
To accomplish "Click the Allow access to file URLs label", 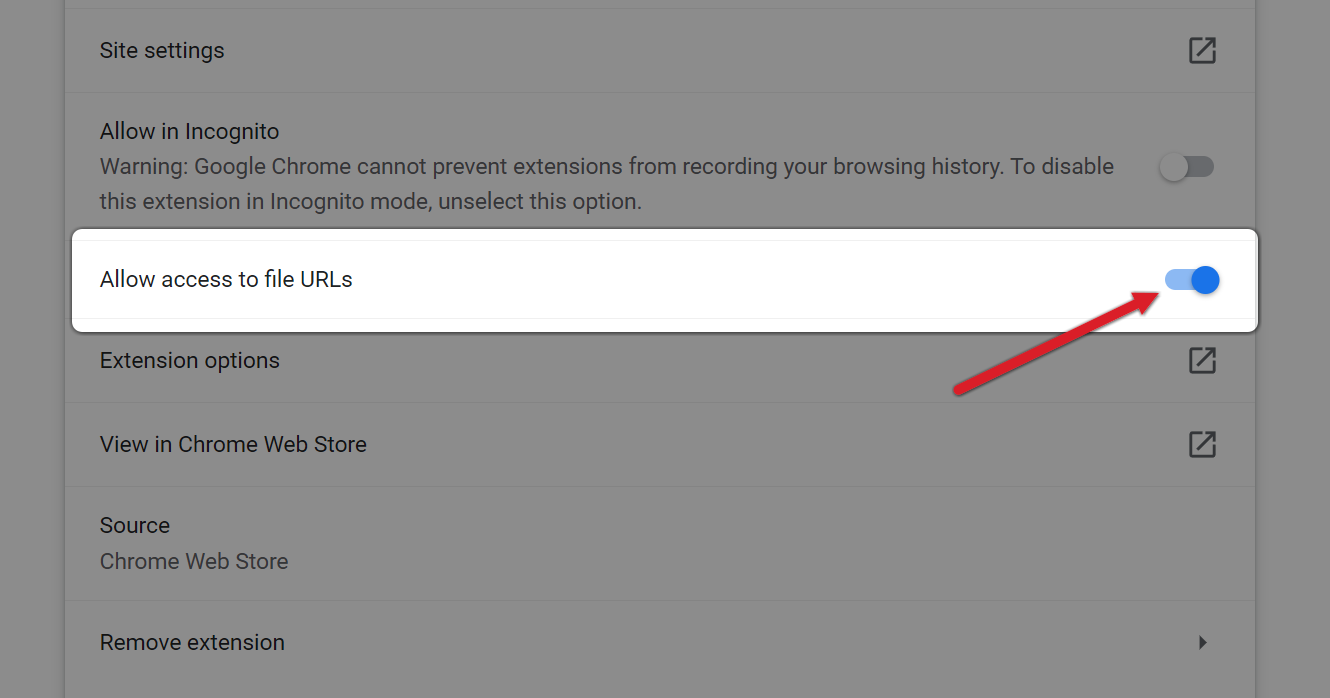I will tap(226, 280).
